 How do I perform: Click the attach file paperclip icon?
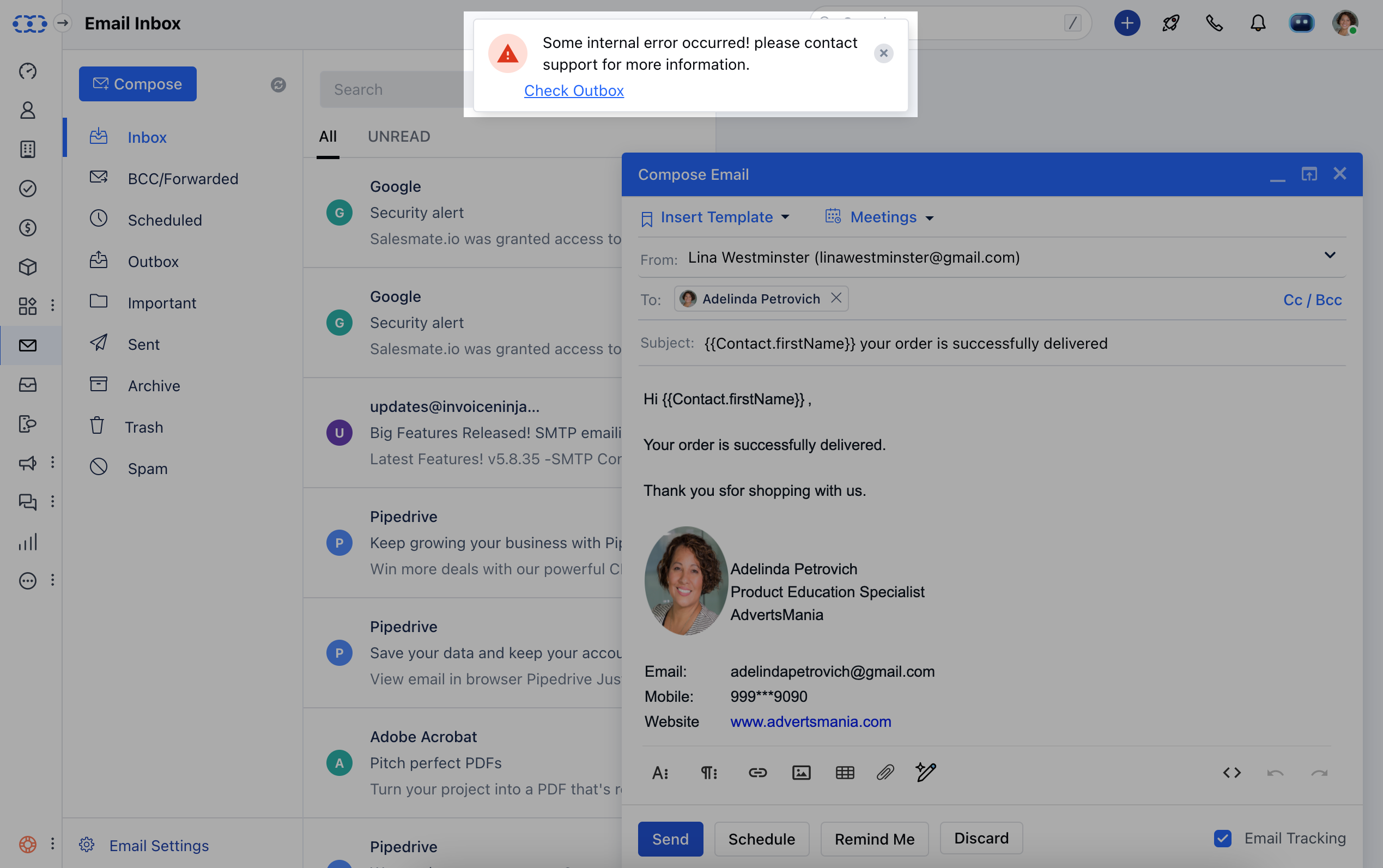pos(885,773)
